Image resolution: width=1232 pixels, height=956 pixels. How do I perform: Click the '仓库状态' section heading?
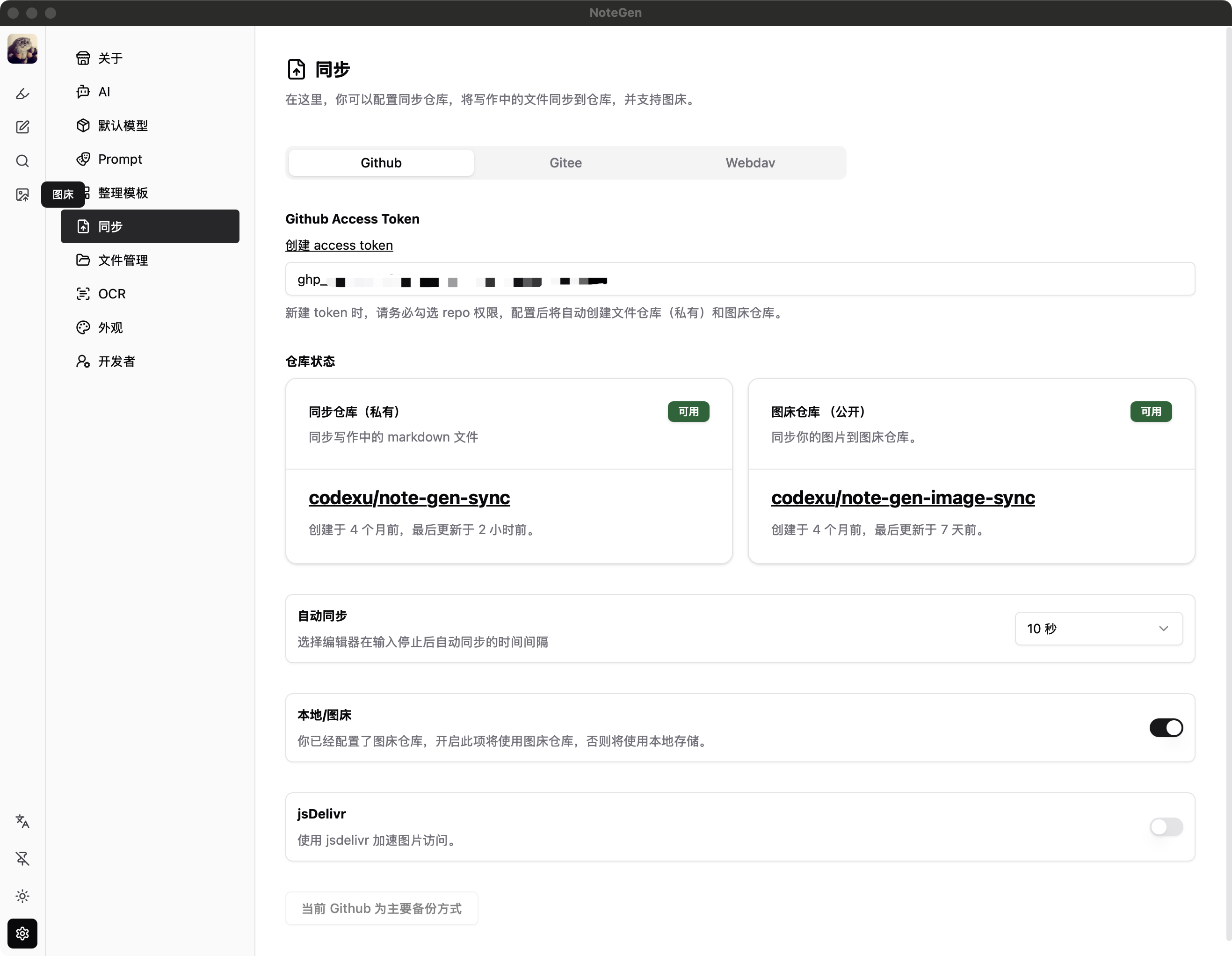tap(310, 362)
